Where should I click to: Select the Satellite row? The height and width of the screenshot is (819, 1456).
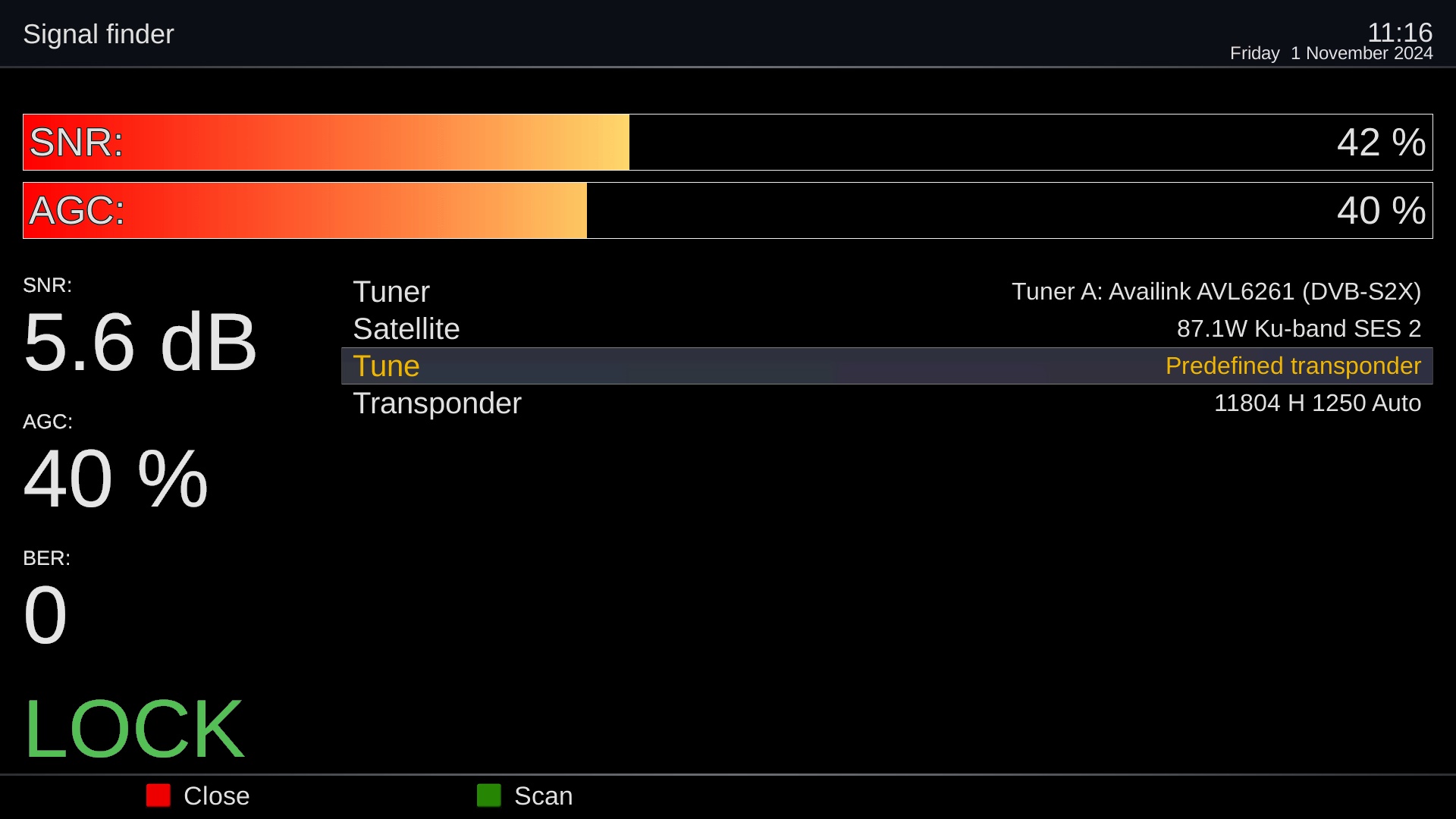click(887, 328)
